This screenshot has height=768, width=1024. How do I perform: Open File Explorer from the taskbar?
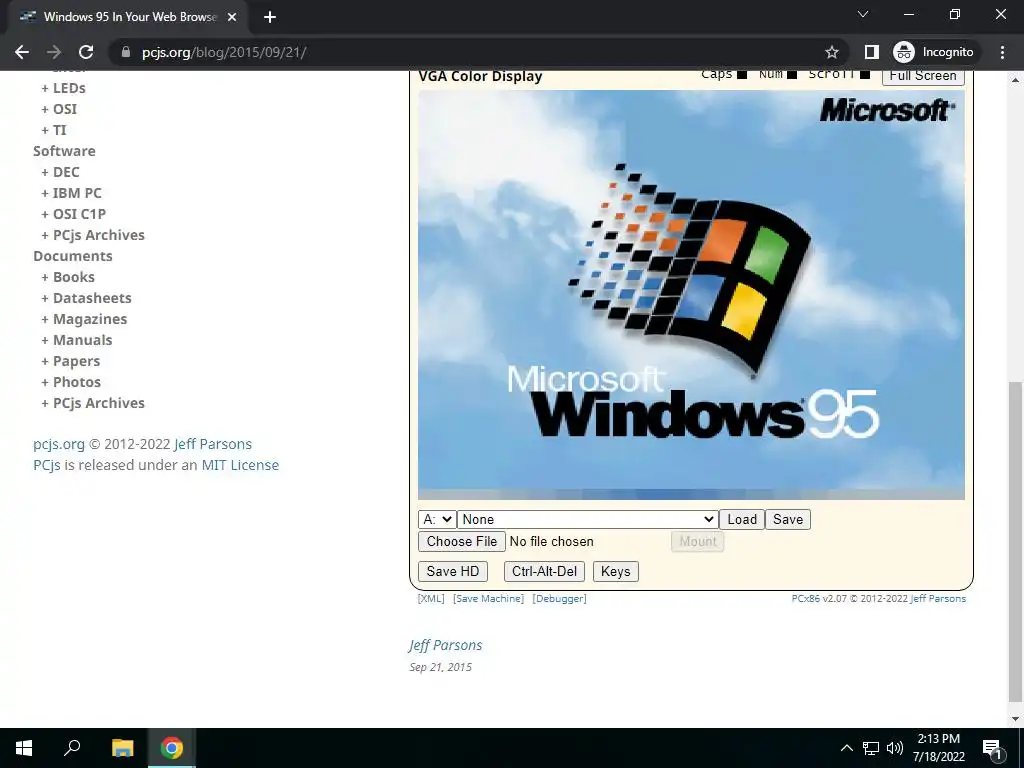(122, 748)
